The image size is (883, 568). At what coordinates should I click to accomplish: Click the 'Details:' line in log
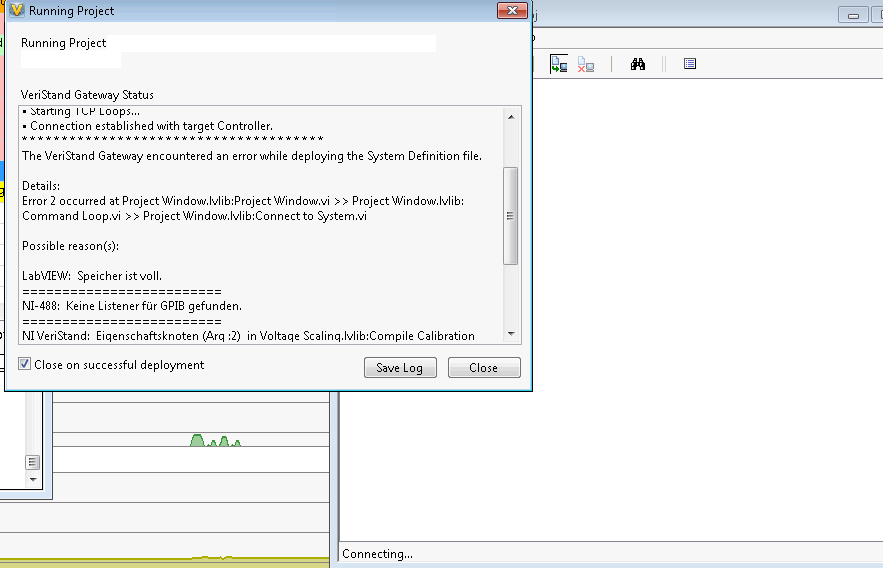[41, 186]
